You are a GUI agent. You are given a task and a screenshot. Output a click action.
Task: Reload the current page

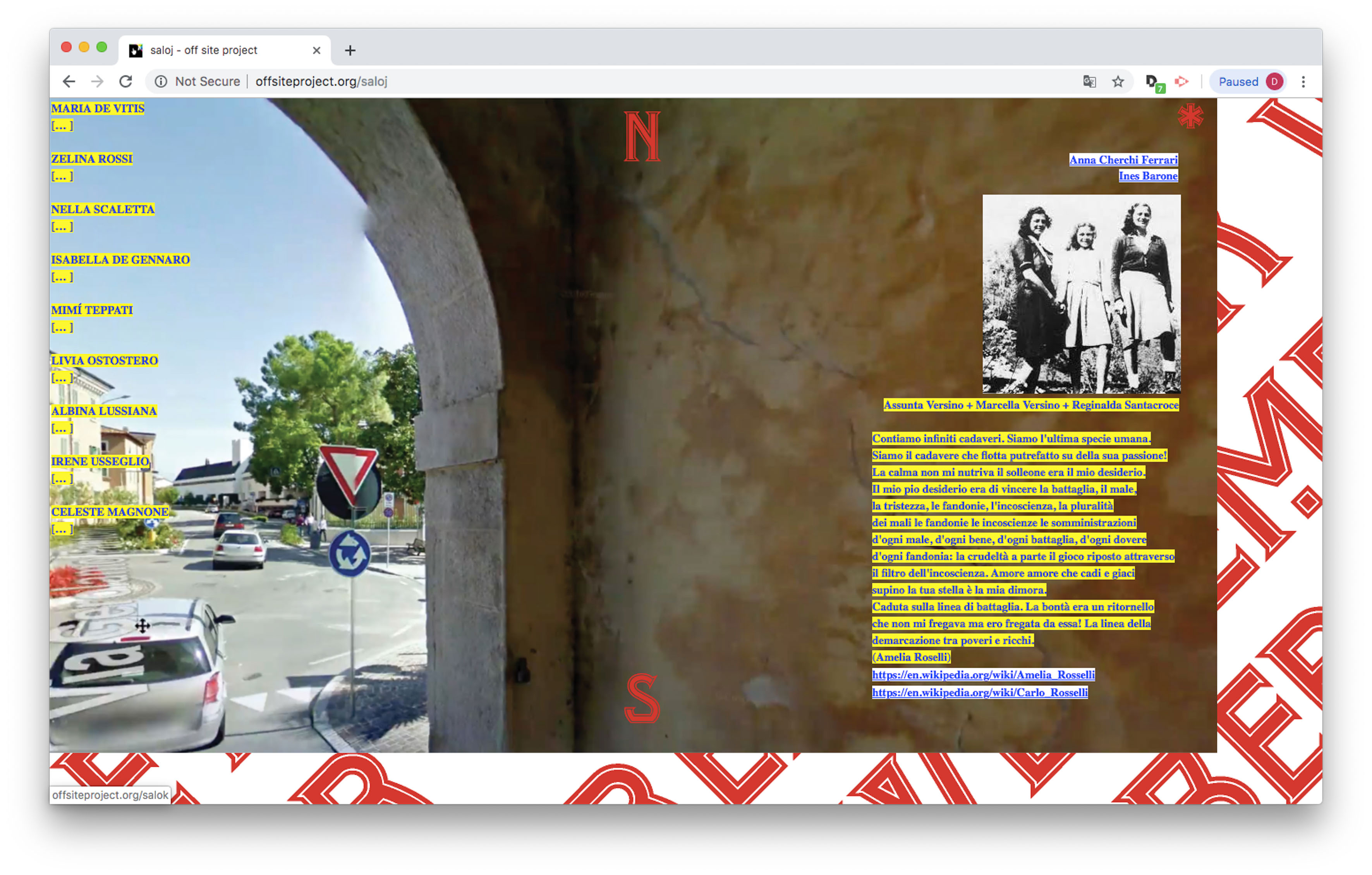pos(126,81)
